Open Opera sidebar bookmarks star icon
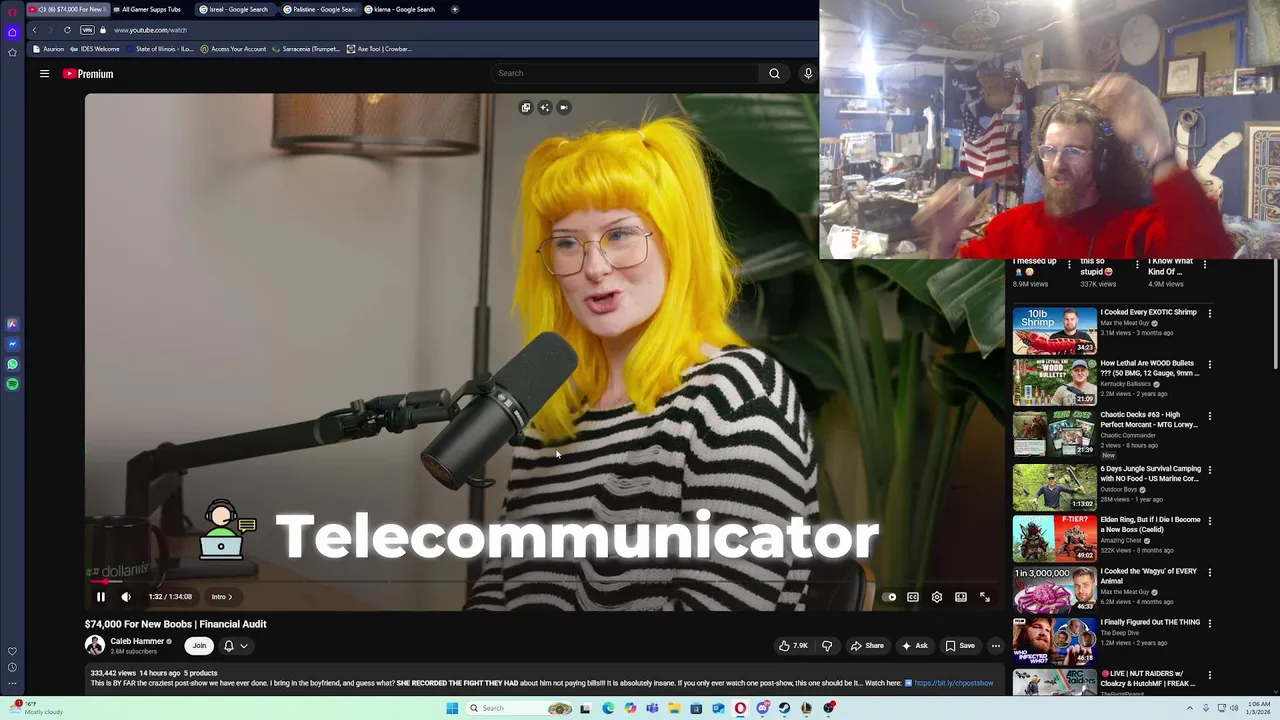Viewport: 1280px width, 720px height. point(12,52)
